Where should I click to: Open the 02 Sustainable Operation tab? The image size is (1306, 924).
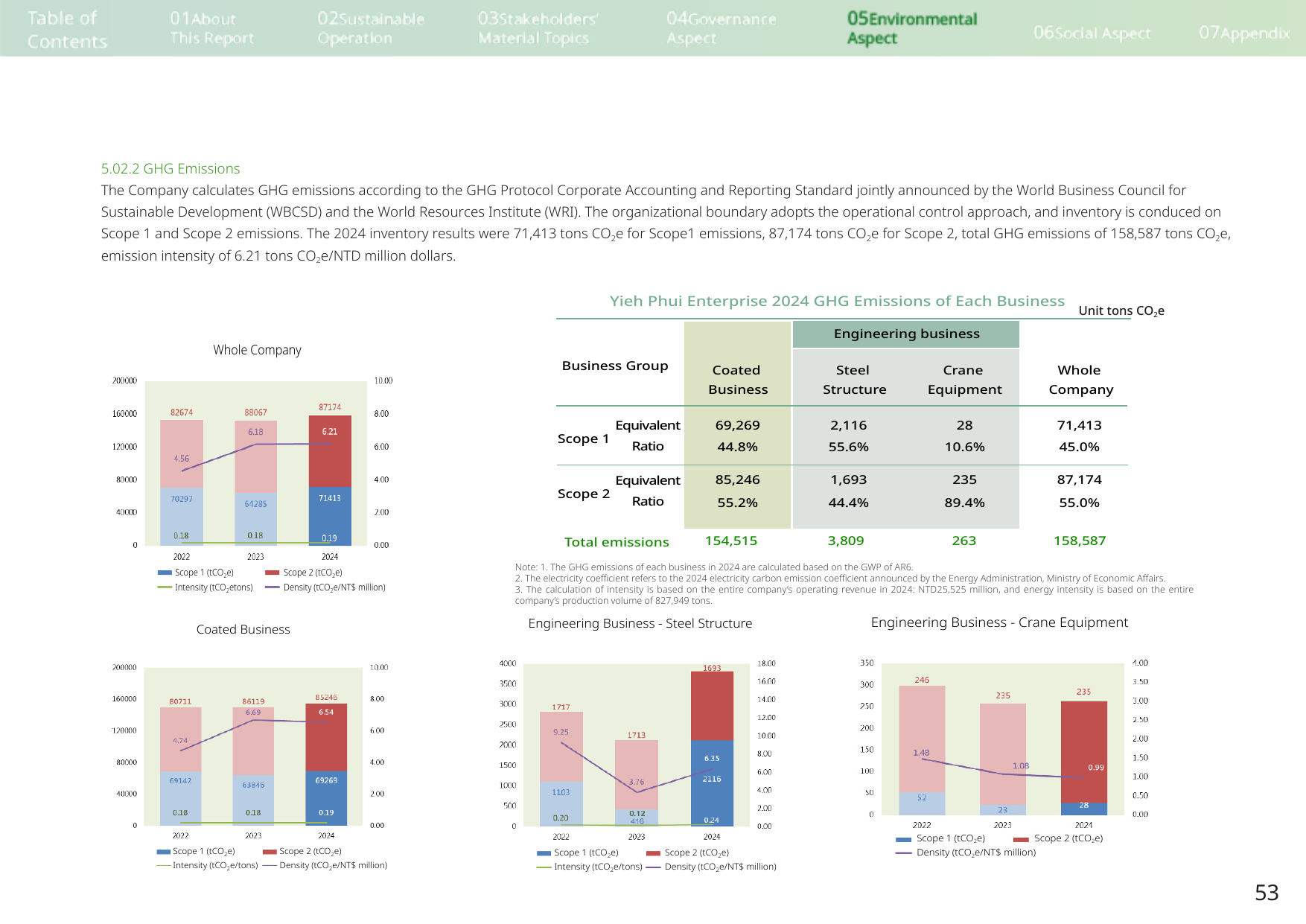coord(371,28)
